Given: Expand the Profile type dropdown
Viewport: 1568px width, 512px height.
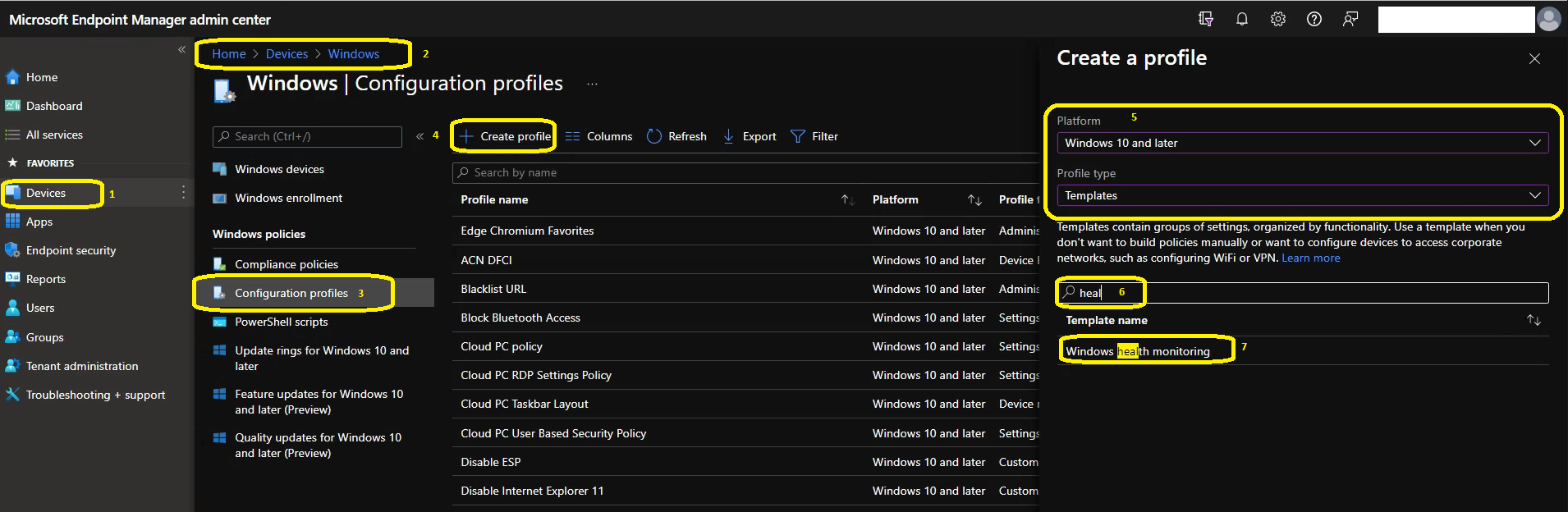Looking at the screenshot, I should coord(1302,195).
